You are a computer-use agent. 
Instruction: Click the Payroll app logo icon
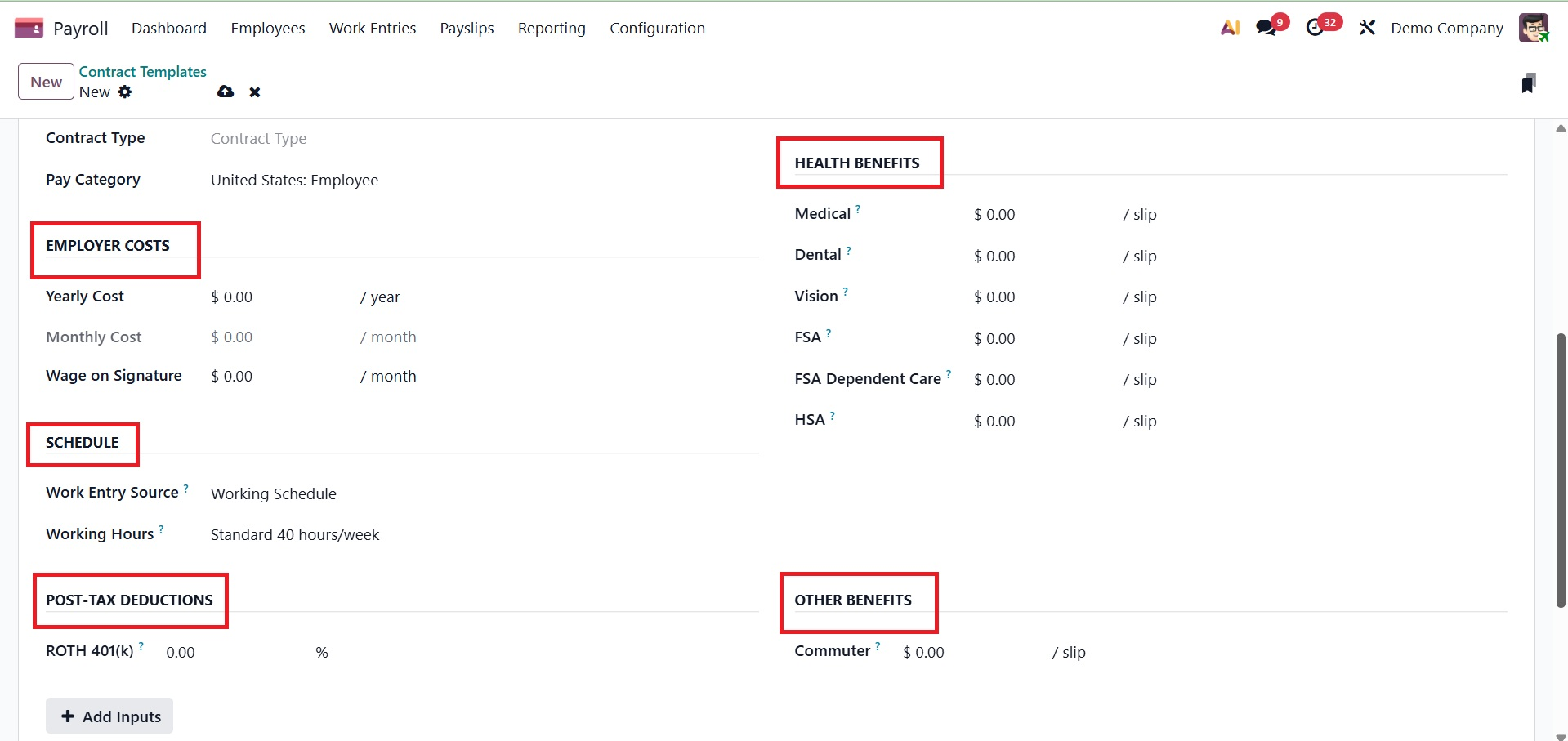(29, 29)
